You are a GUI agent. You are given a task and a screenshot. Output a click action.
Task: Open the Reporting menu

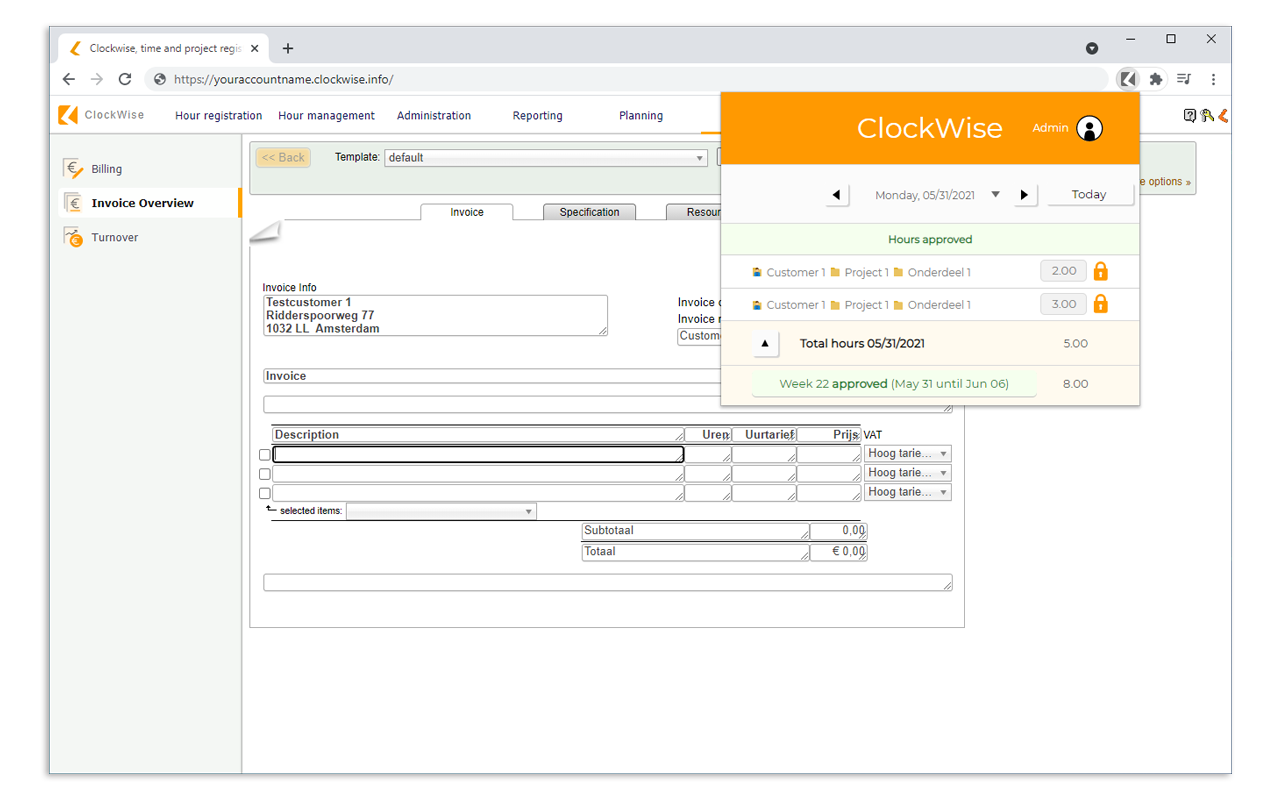[x=537, y=115]
